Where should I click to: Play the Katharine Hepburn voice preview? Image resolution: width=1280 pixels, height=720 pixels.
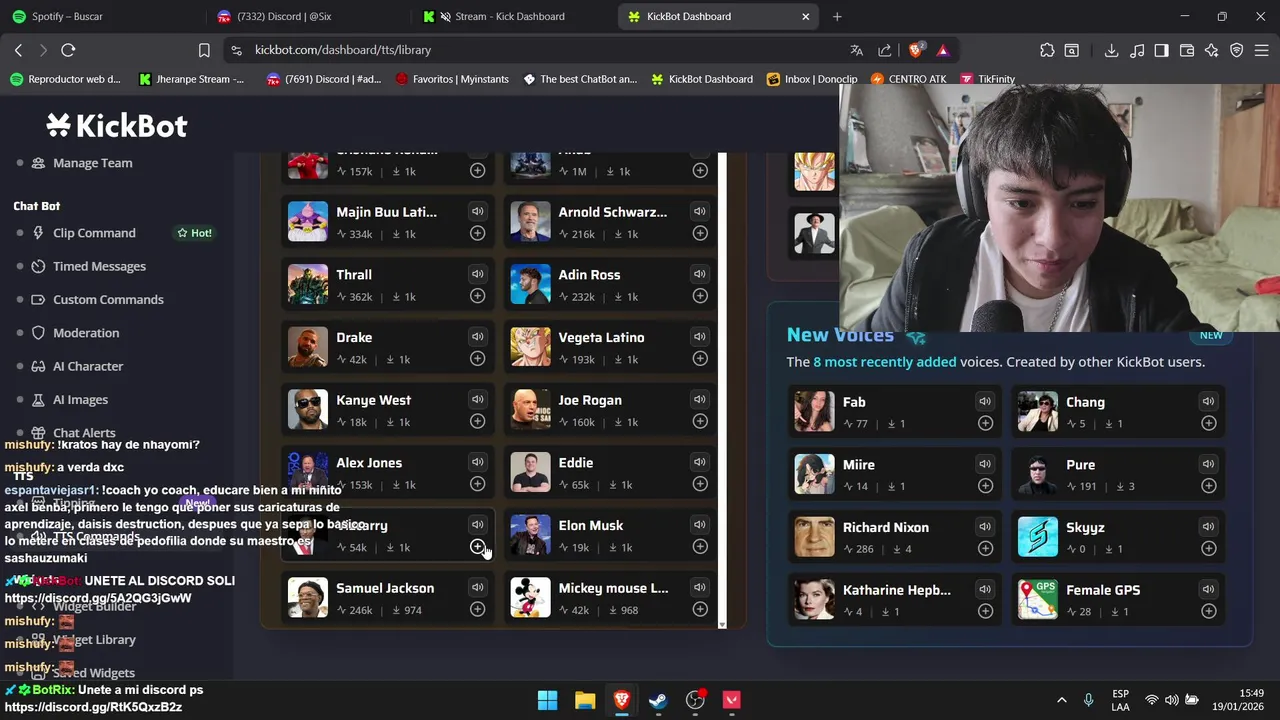(x=985, y=590)
